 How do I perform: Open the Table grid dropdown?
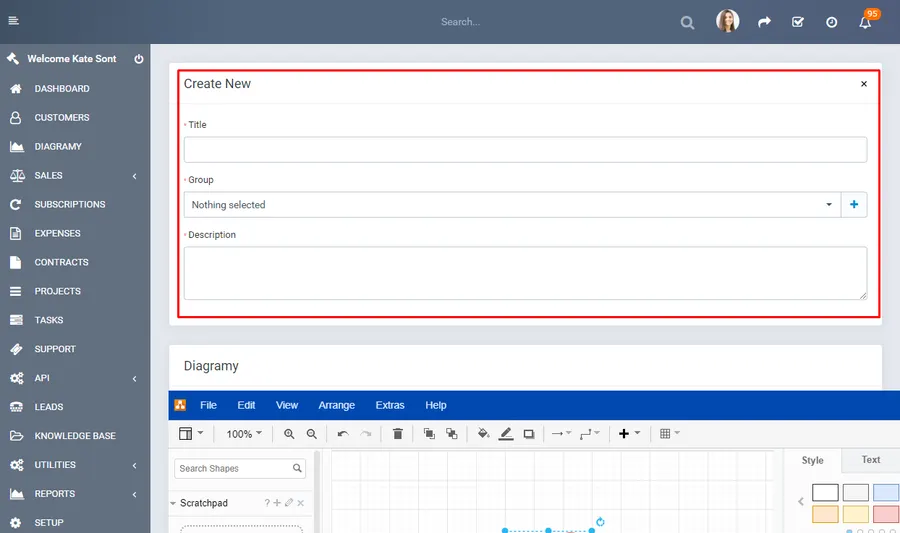(x=669, y=434)
